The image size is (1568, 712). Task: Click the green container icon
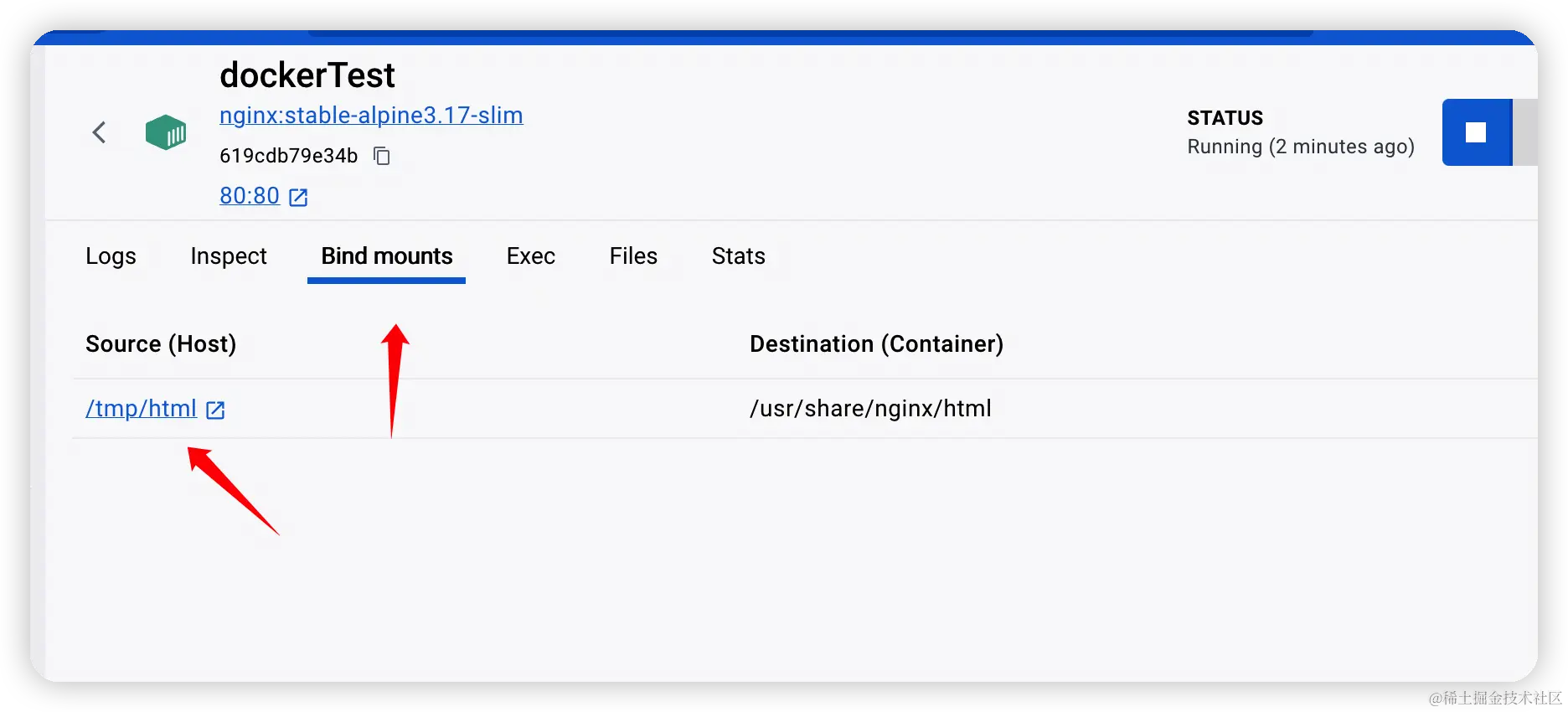click(x=166, y=132)
